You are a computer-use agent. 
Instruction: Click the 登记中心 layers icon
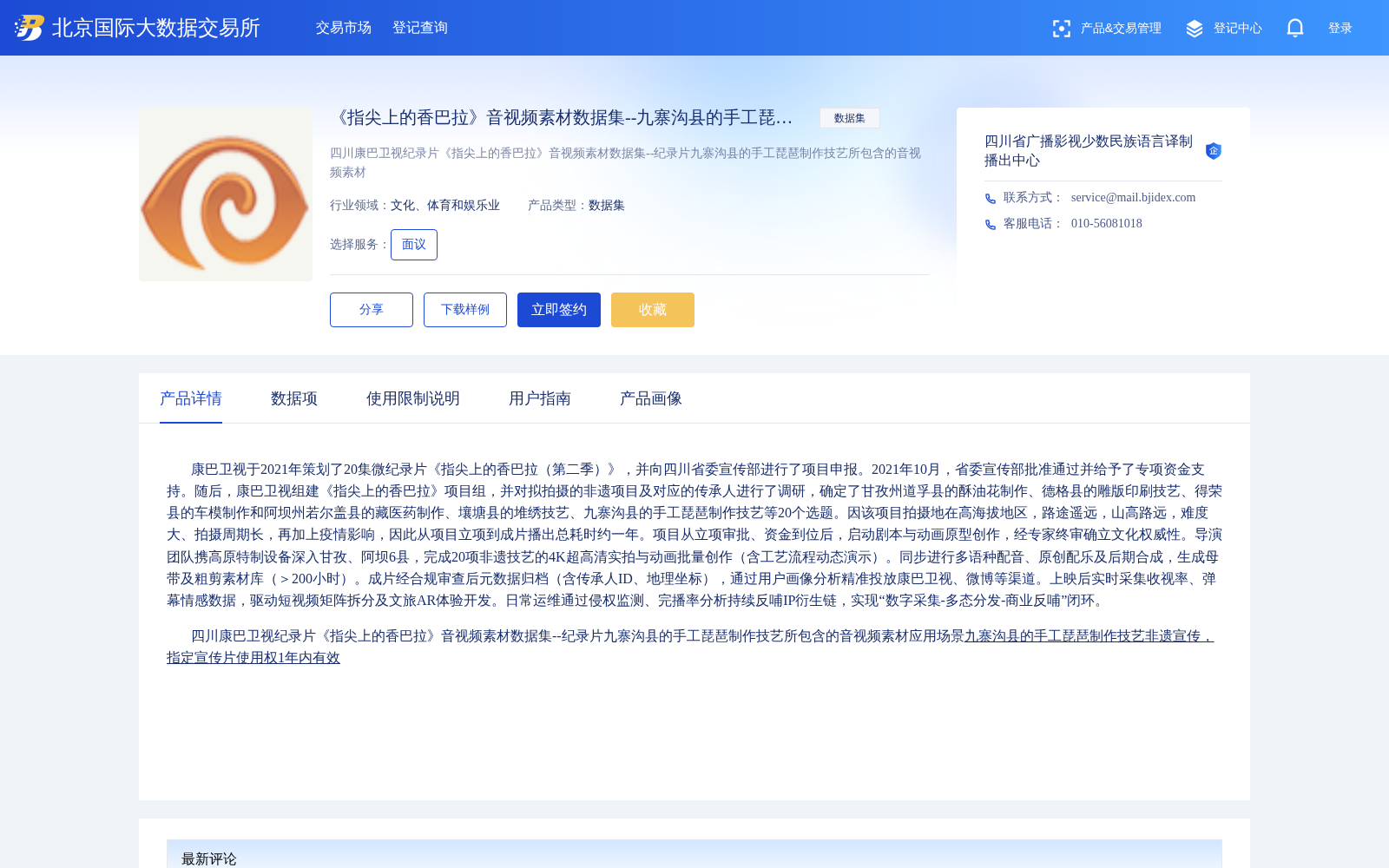1195,29
